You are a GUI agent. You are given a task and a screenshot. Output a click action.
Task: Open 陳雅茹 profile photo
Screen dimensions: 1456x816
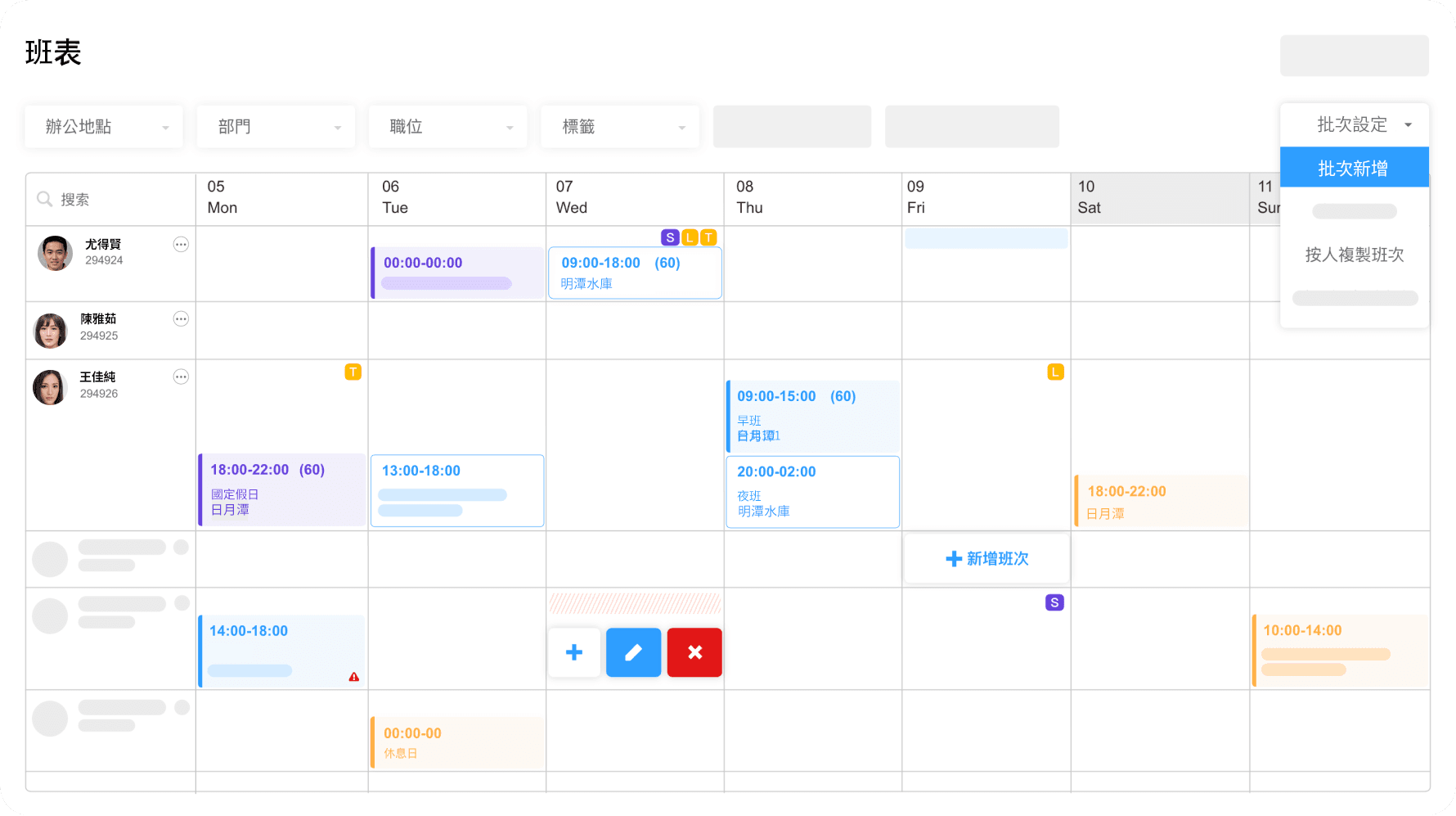50,330
